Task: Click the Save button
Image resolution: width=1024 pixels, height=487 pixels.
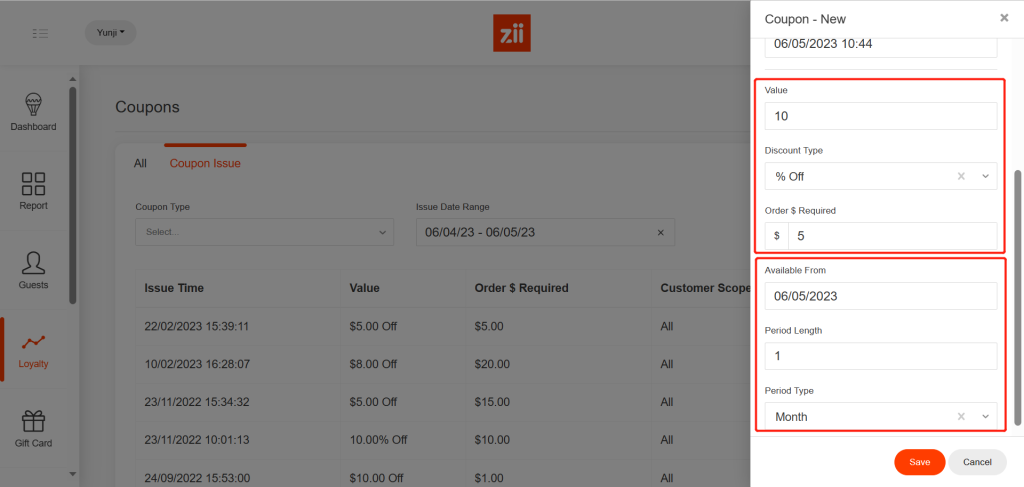Action: [x=919, y=462]
